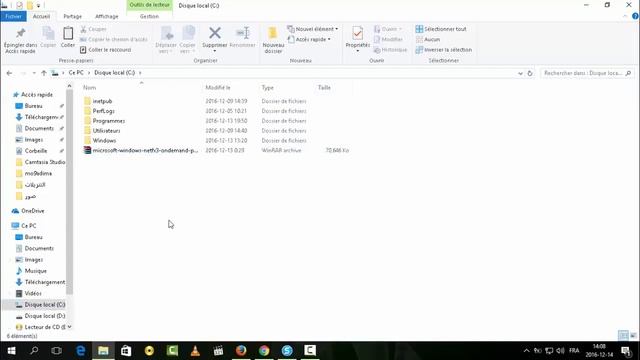The image size is (640, 360).
Task: Click the Renommer icon
Action: [x=242, y=33]
